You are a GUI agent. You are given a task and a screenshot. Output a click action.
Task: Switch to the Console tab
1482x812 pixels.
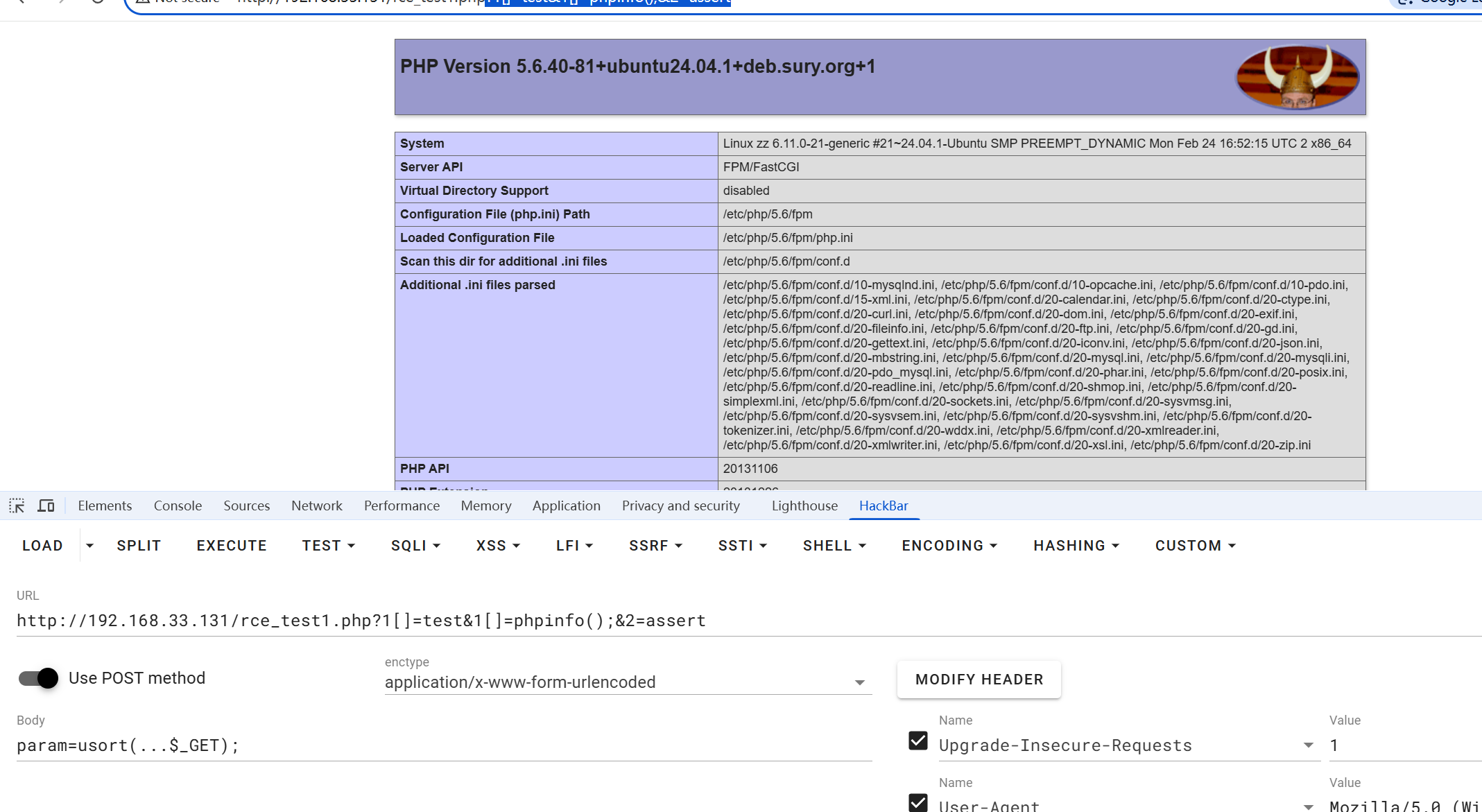click(178, 506)
